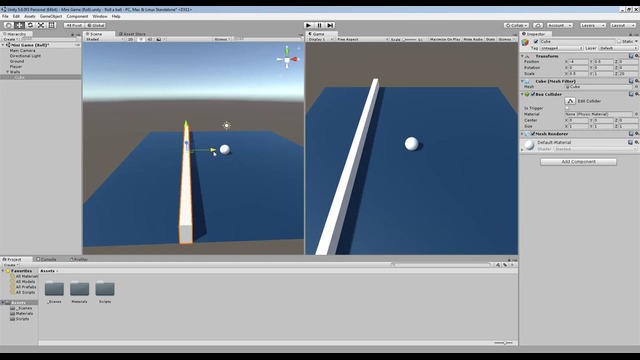
Task: Open the Layer dropdown in Inspector
Action: point(618,48)
